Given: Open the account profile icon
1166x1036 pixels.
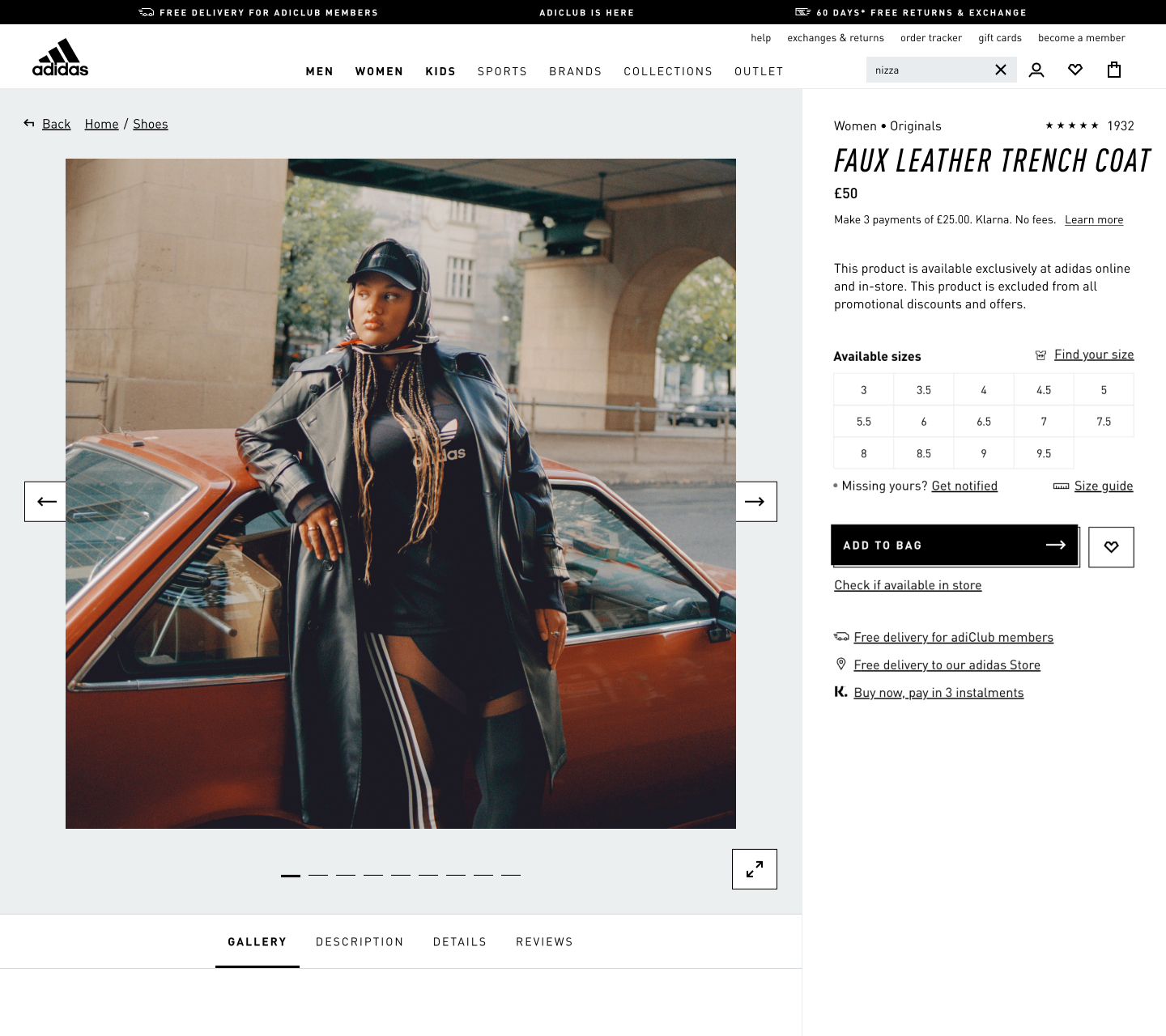Looking at the screenshot, I should [1036, 70].
